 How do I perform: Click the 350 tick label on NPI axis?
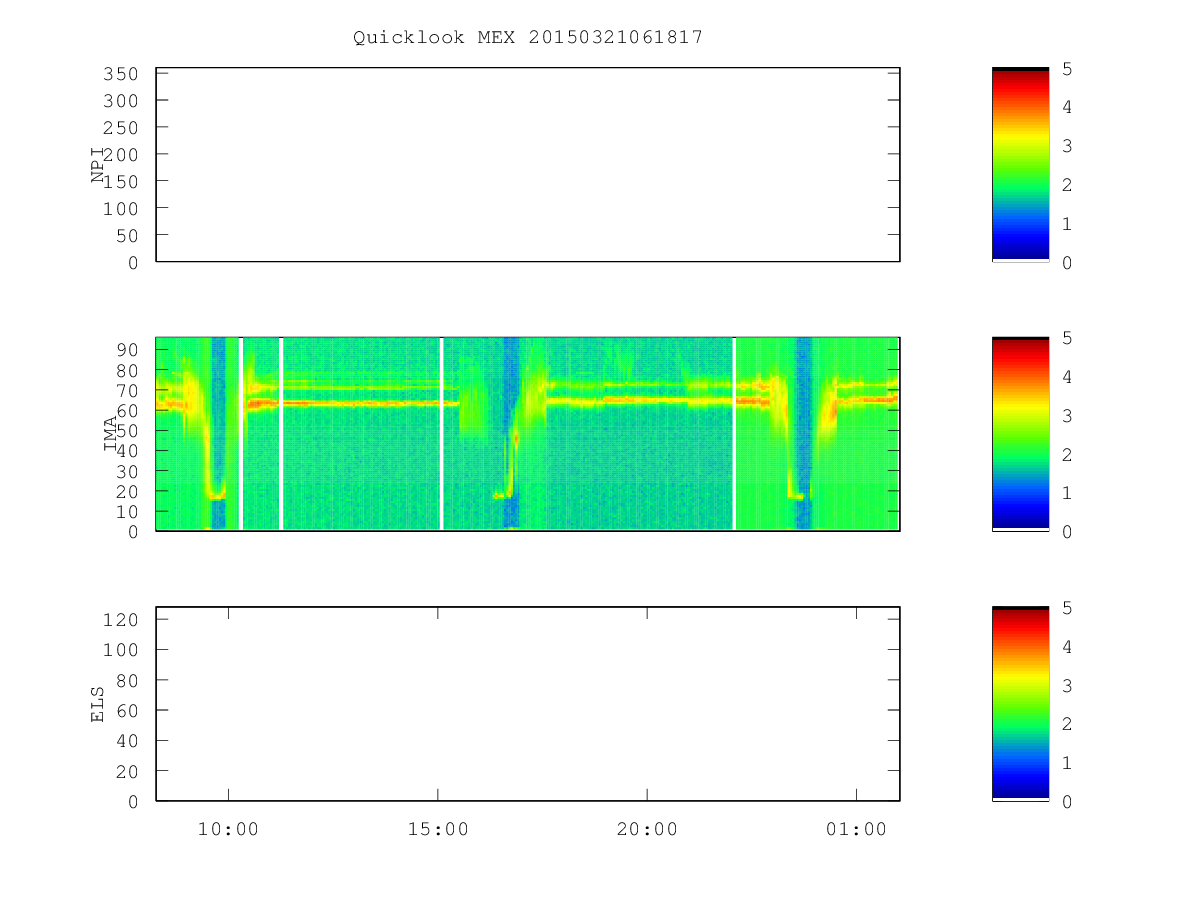pos(120,74)
